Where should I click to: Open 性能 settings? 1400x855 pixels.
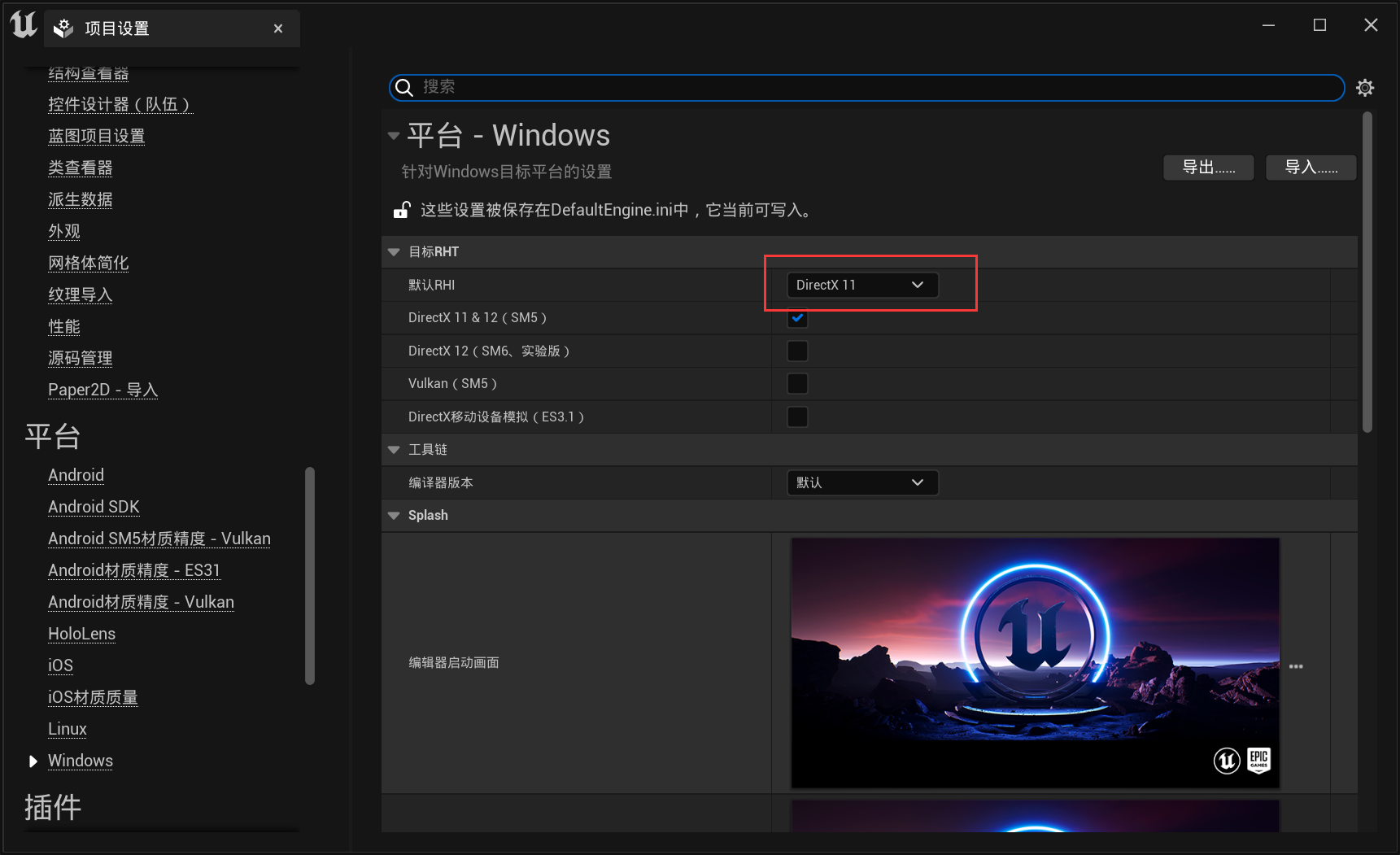[63, 326]
